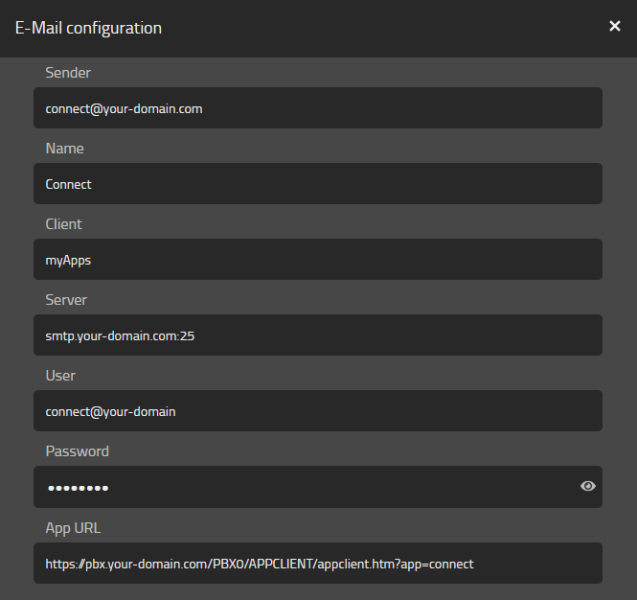Click the password dots in Password field
This screenshot has width=637, height=600.
(77, 488)
